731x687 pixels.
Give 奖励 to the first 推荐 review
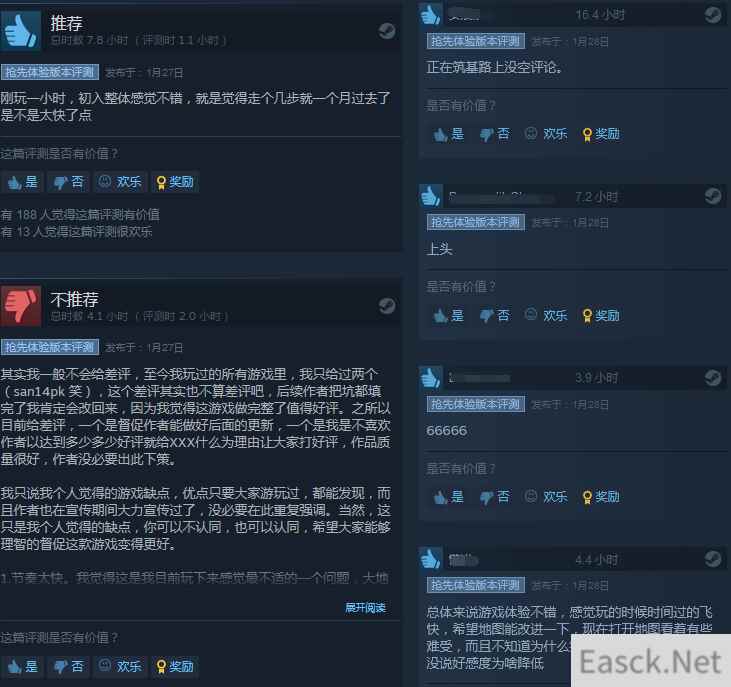tap(175, 182)
